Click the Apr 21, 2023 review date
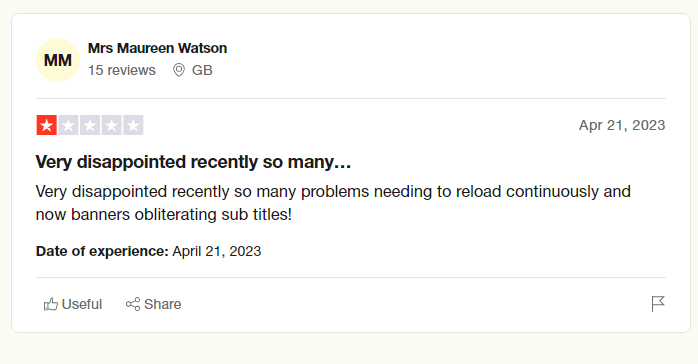 [622, 125]
